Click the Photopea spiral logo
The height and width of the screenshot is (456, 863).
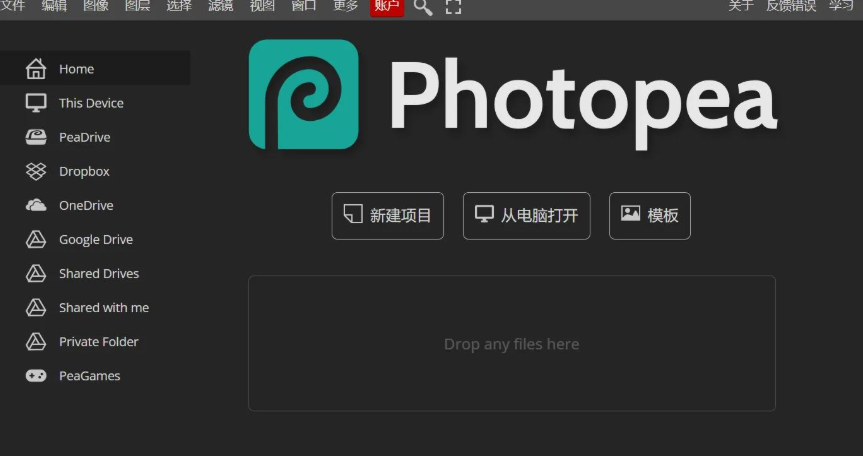click(x=304, y=94)
